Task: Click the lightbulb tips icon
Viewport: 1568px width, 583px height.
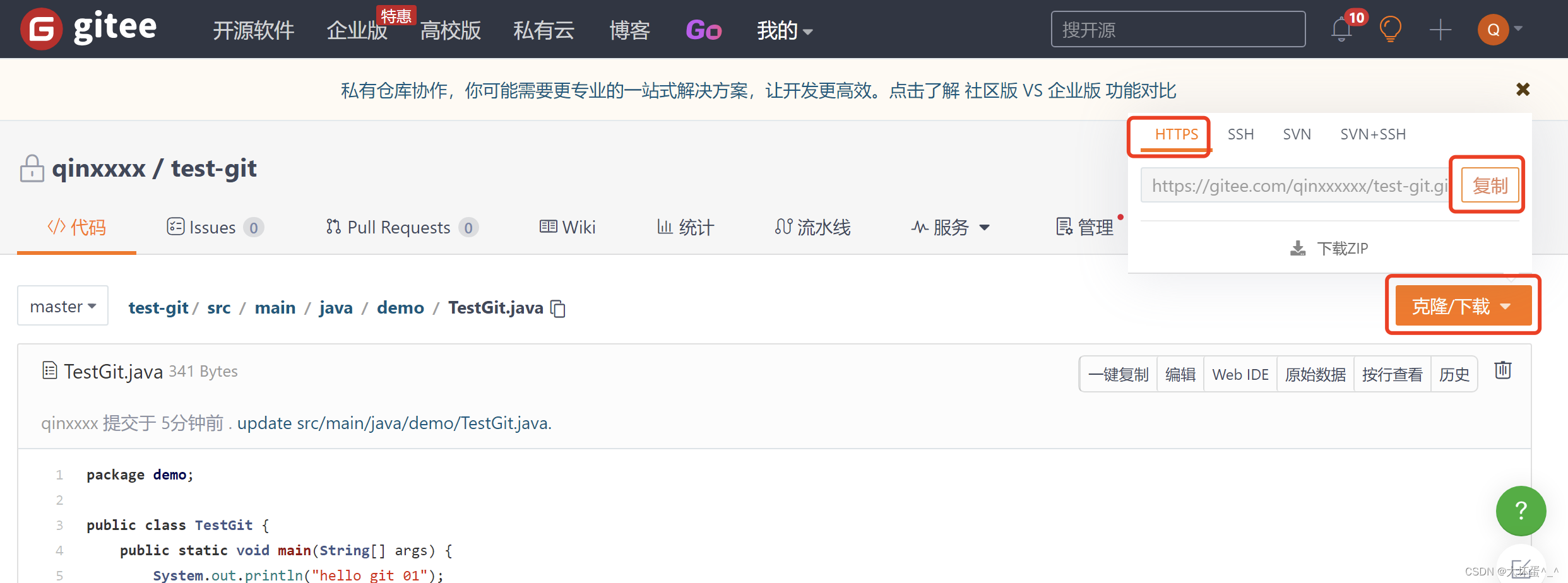Action: pyautogui.click(x=1391, y=30)
